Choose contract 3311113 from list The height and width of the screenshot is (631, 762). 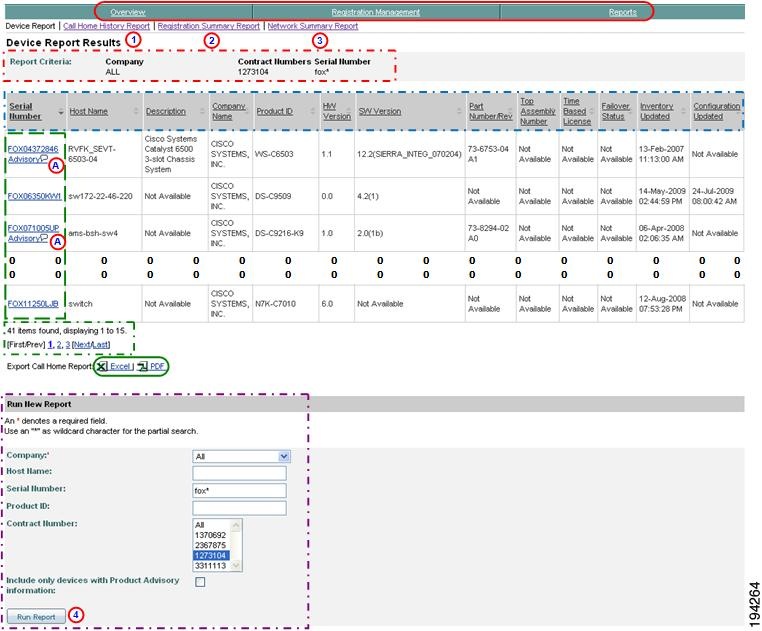[211, 566]
